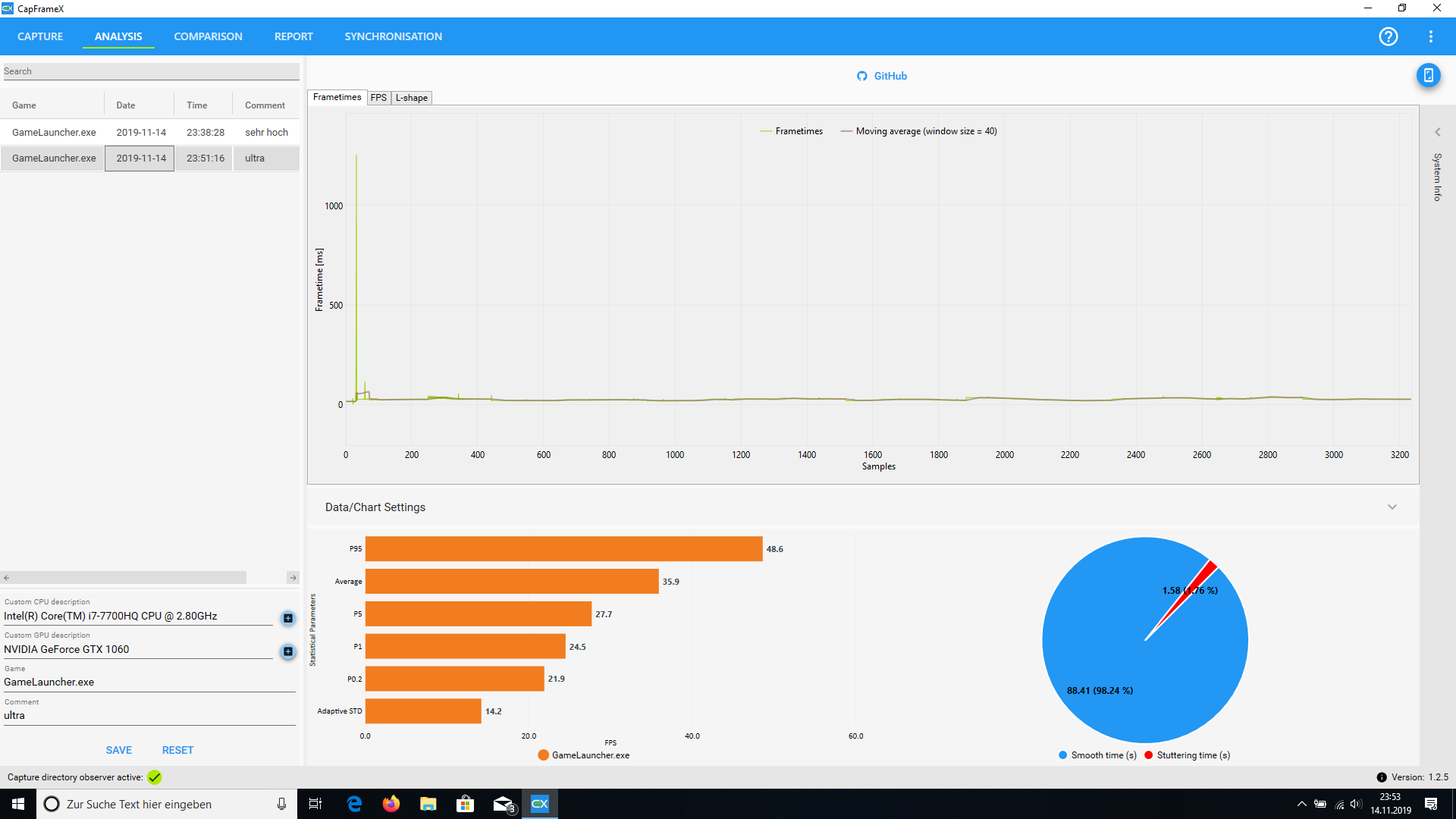Click the blue screenshot floating button
Image resolution: width=1456 pixels, height=819 pixels.
coord(1428,75)
